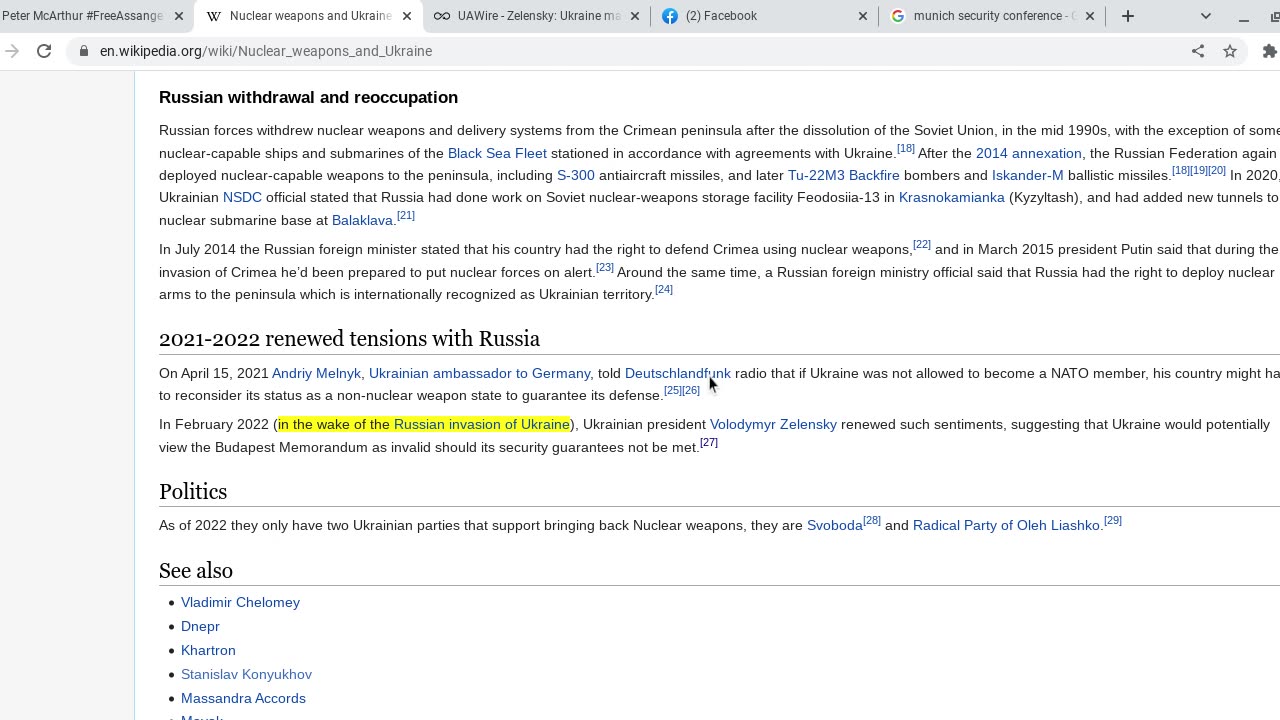The image size is (1280, 720).
Task: Follow the S-300 link
Action: point(576,175)
